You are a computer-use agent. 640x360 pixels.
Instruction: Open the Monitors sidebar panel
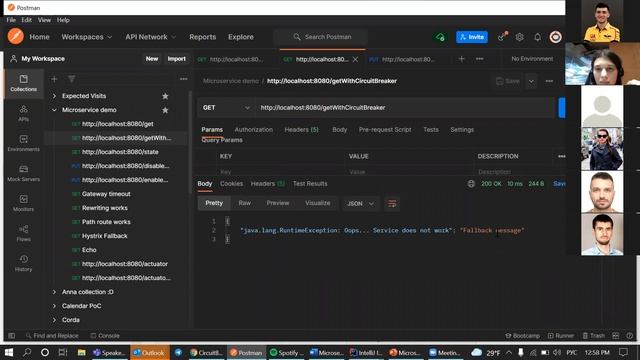coord(23,203)
